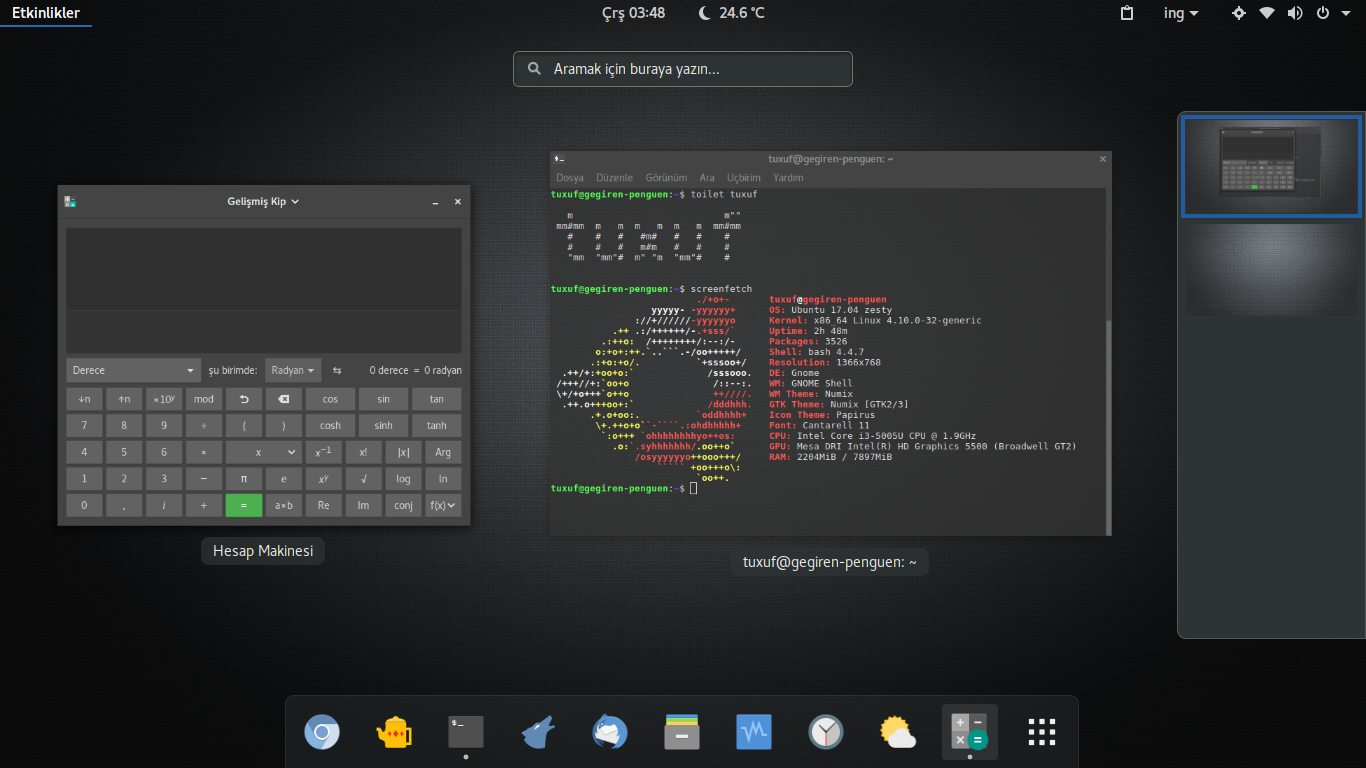
Task: Open Yardım menu in terminal
Action: pyautogui.click(x=788, y=178)
